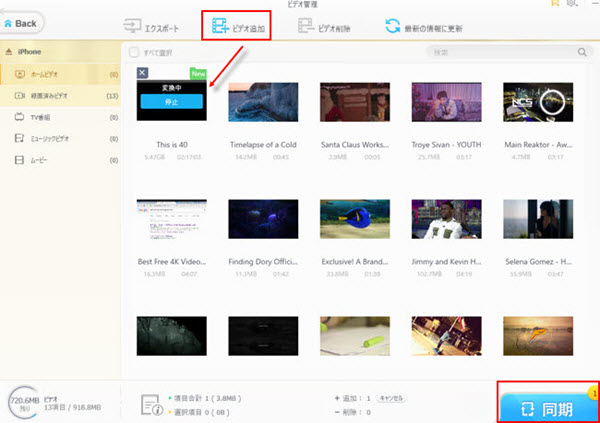Click the ビデオ削除 (Delete Video) icon
This screenshot has width=600, height=423.
tap(306, 26)
